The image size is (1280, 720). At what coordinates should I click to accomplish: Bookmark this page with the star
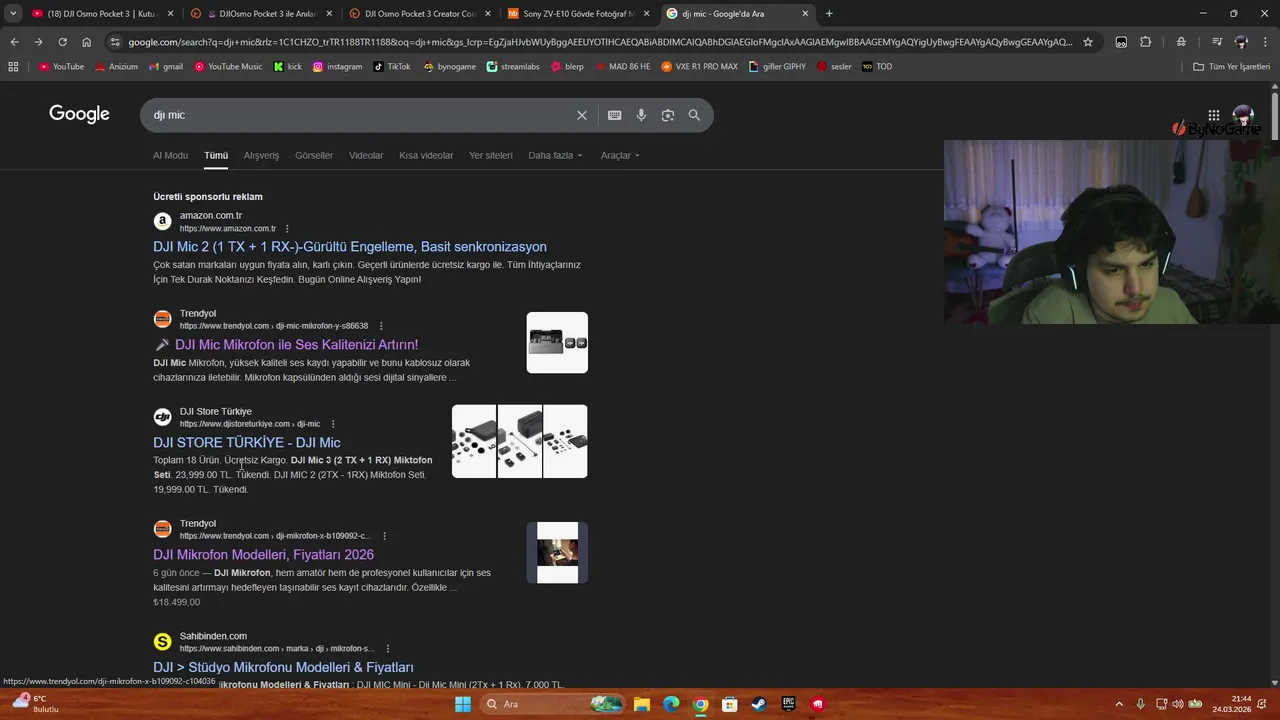coord(1088,42)
